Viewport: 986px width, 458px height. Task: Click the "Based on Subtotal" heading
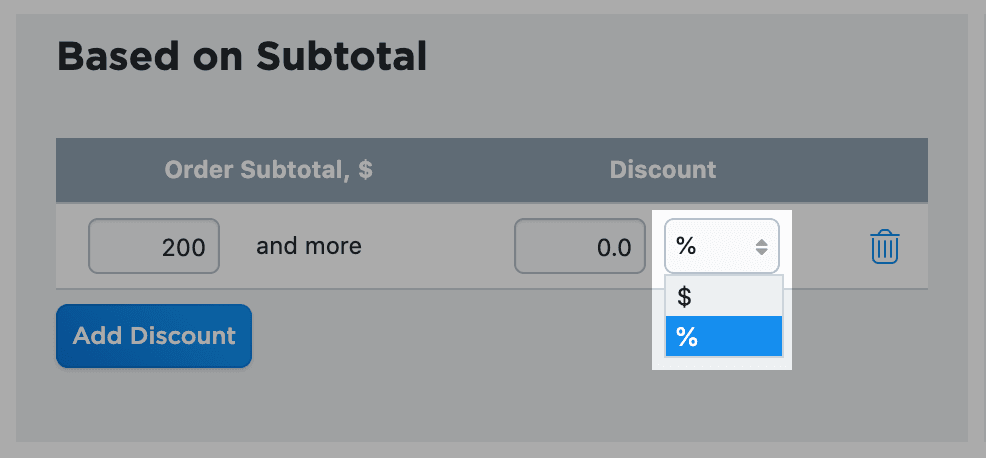click(242, 57)
